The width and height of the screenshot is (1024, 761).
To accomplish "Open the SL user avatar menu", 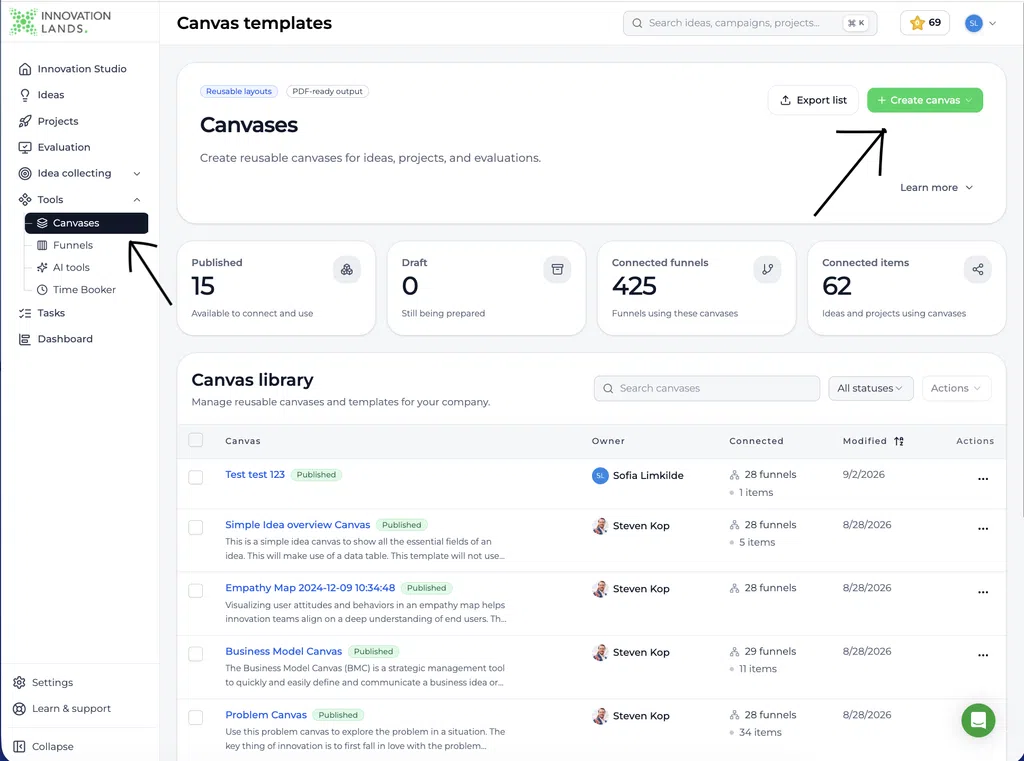I will [x=980, y=23].
